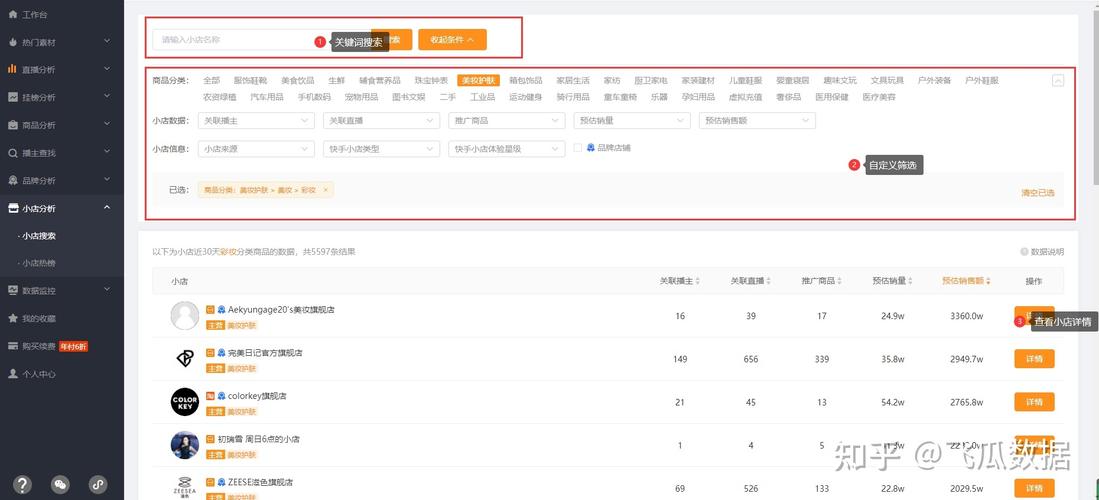Focus the 请输入小店名称 search field
Viewport: 1099px width, 500px height.
(x=261, y=40)
